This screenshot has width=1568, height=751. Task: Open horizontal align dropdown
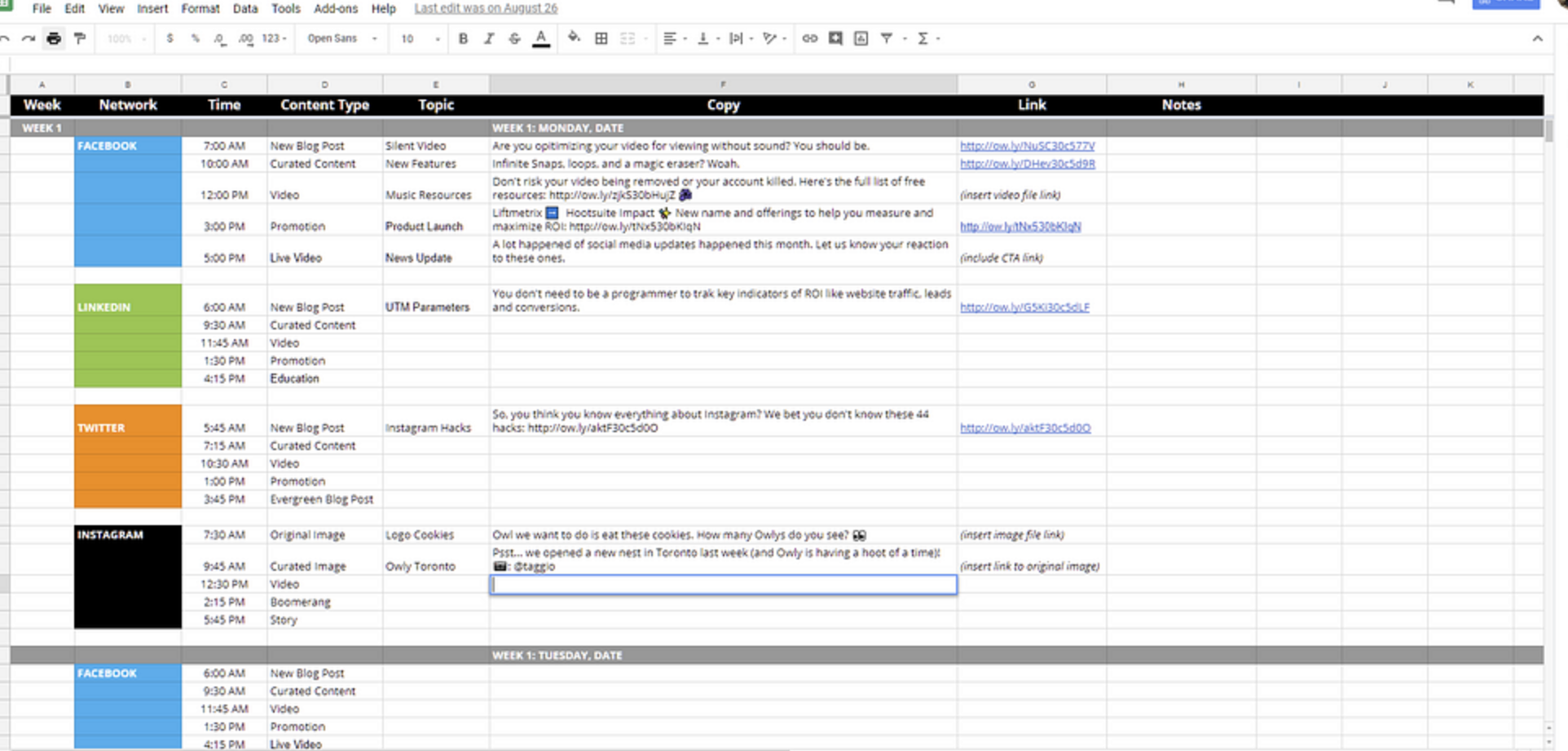675,38
